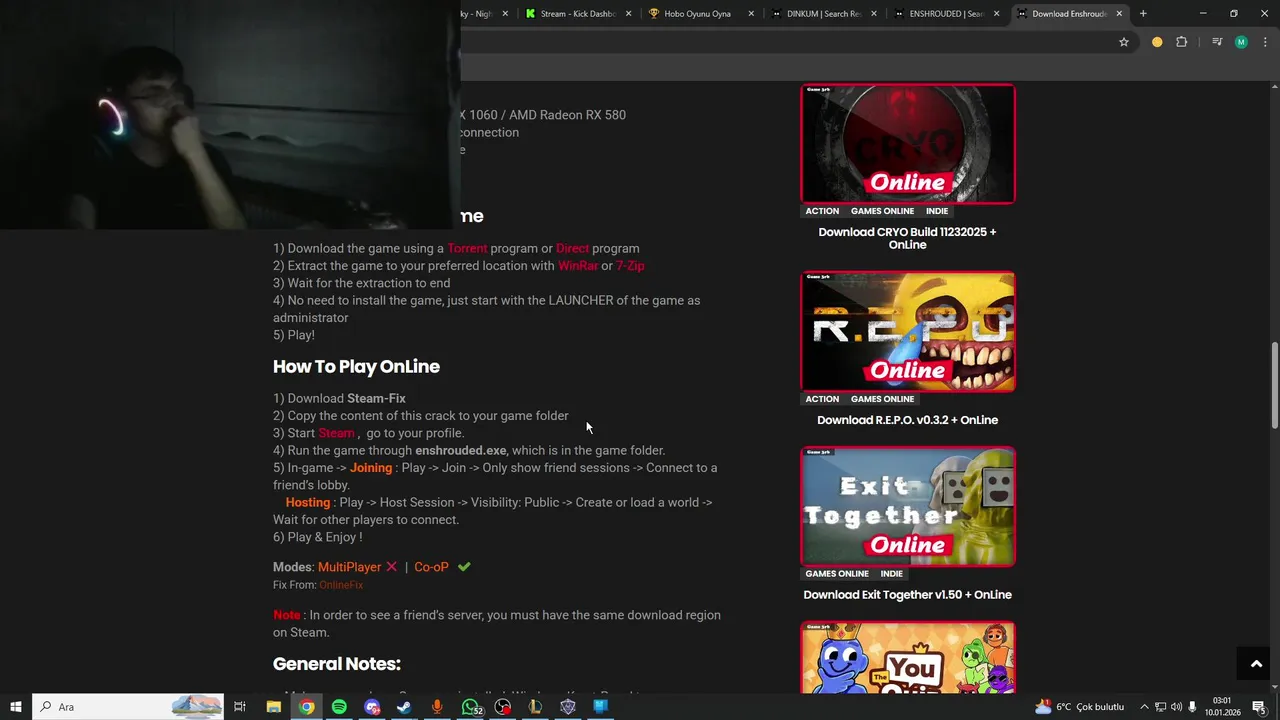Screen dimensions: 1280x720
Task: Open the volume control in tray
Action: (x=1176, y=707)
